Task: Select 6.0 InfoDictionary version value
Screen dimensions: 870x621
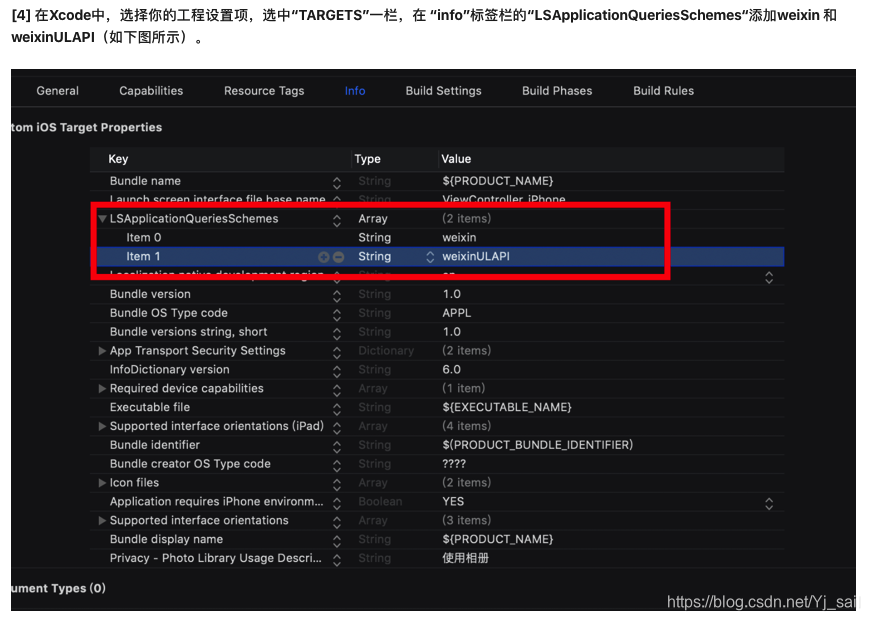Action: [452, 370]
